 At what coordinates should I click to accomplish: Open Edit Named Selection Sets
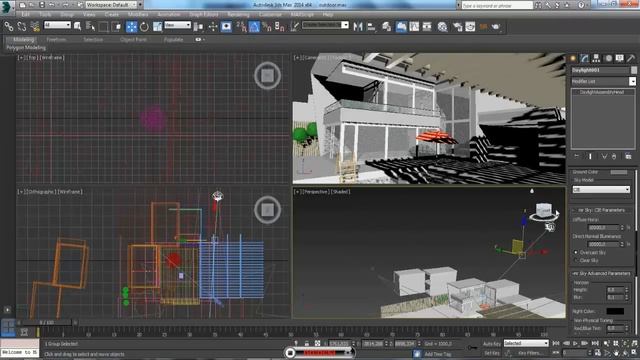pos(294,27)
